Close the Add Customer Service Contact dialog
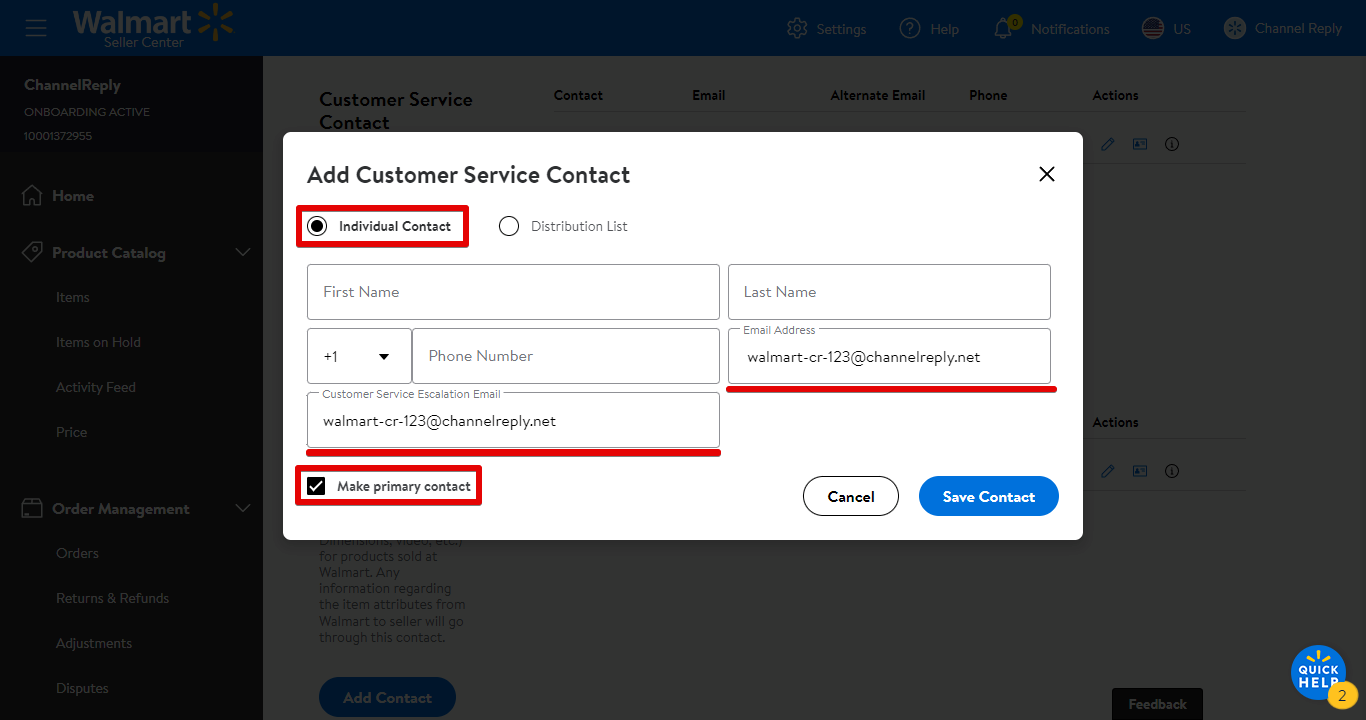Viewport: 1366px width, 720px height. pos(1047,174)
